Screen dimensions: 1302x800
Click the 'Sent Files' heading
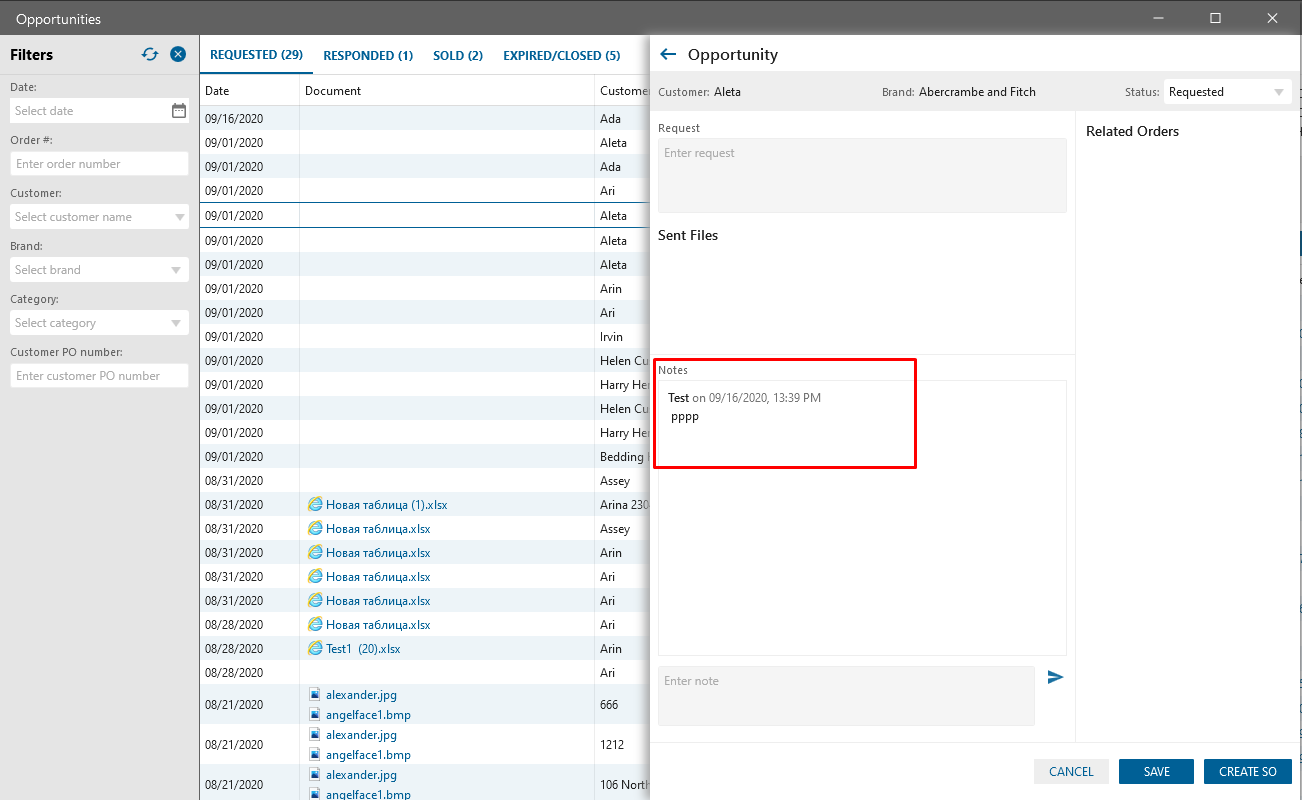point(688,235)
